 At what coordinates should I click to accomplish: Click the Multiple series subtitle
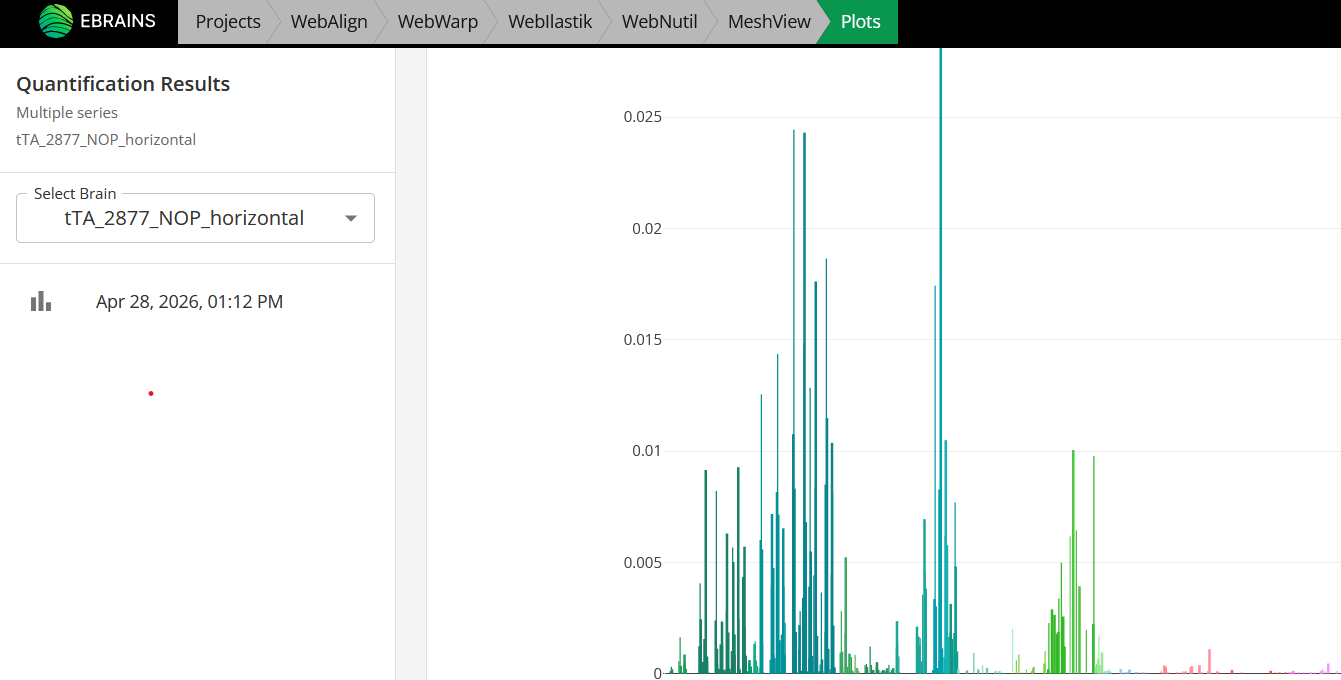coord(67,113)
